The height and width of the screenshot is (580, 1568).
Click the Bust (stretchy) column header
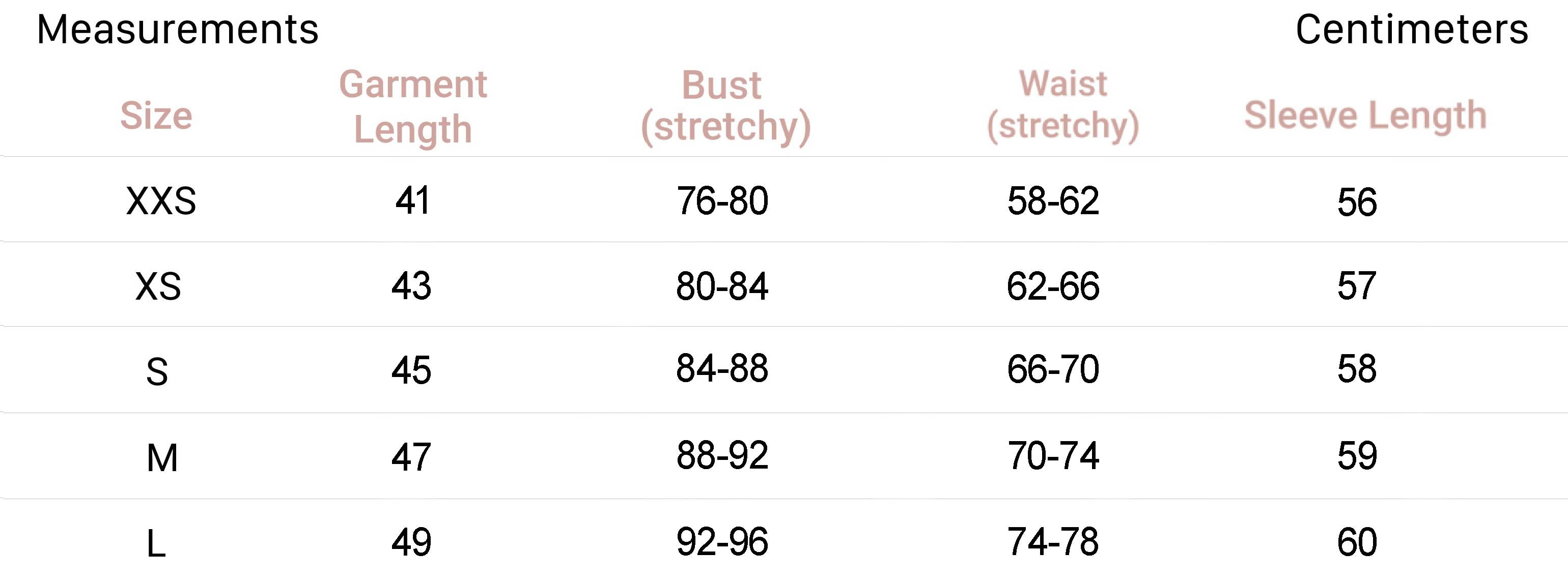point(725,106)
